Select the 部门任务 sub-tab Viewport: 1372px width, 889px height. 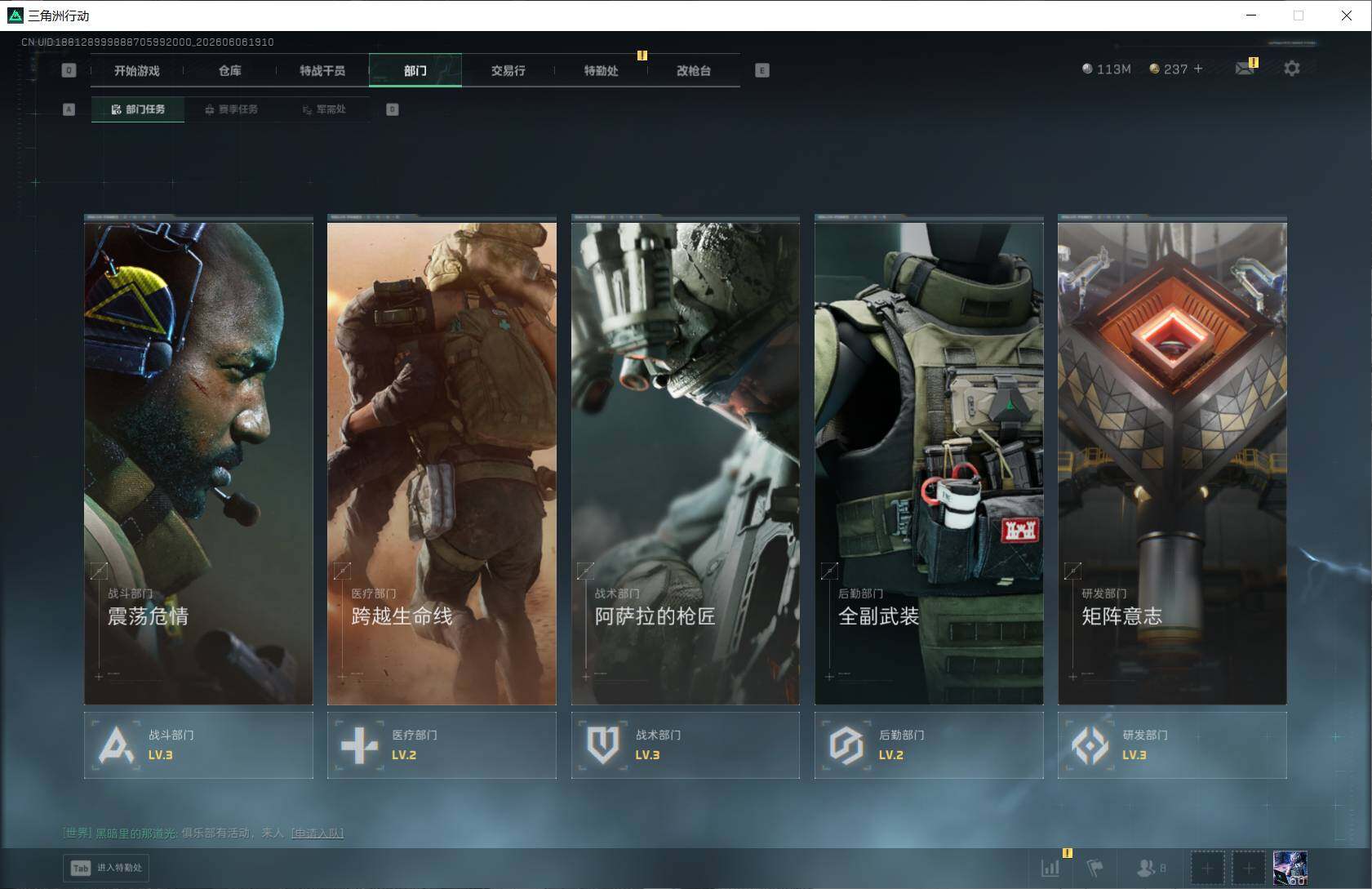pos(138,109)
